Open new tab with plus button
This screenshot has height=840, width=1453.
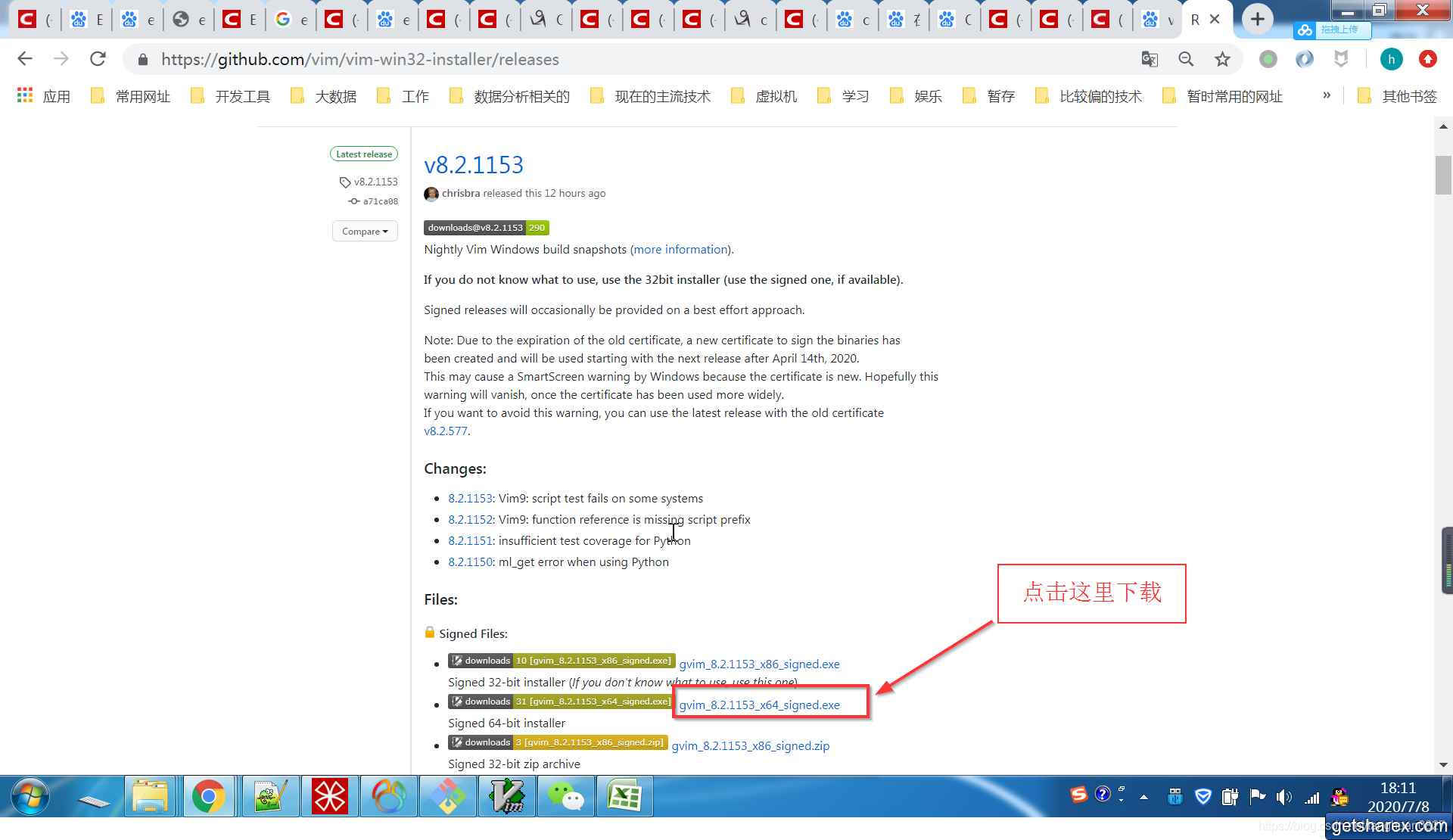pos(1257,19)
